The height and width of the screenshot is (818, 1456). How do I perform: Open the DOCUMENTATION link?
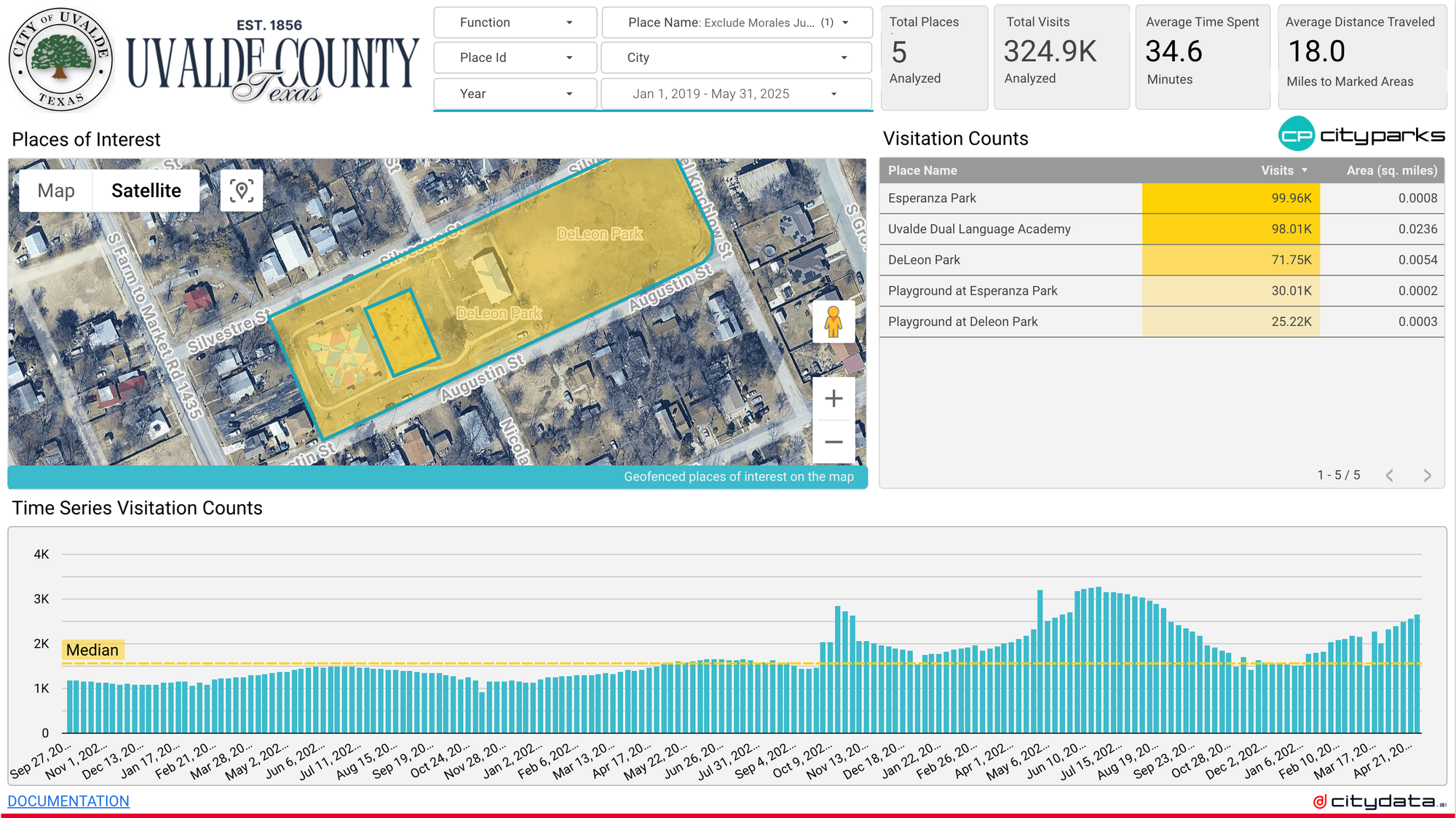[68, 801]
